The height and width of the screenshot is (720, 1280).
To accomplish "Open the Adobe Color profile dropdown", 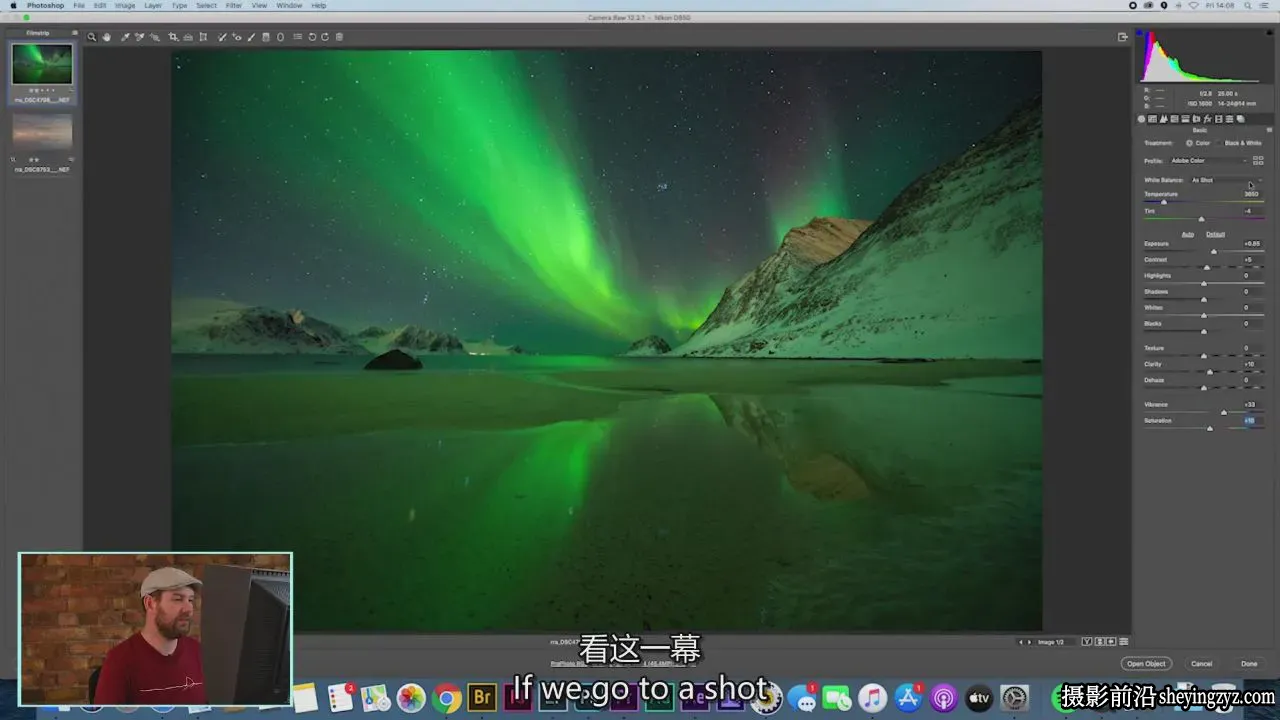I will (1210, 160).
